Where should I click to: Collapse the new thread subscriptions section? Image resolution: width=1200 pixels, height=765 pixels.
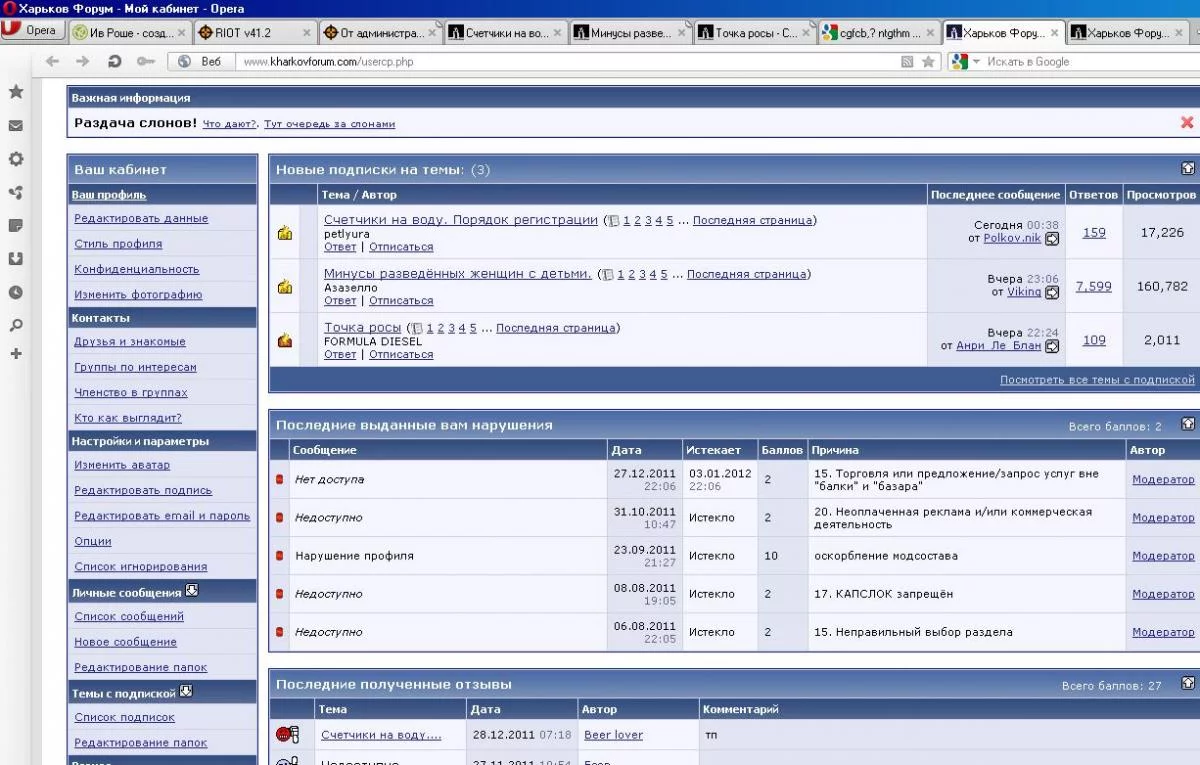tap(1187, 169)
